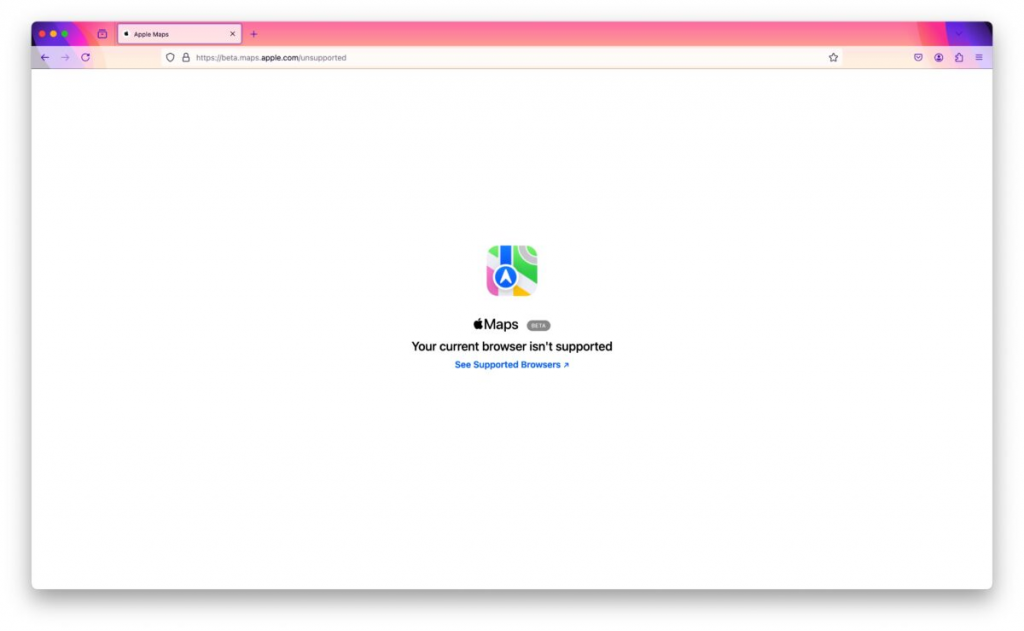Click the back navigation arrow
This screenshot has height=631, width=1024.
[x=45, y=57]
